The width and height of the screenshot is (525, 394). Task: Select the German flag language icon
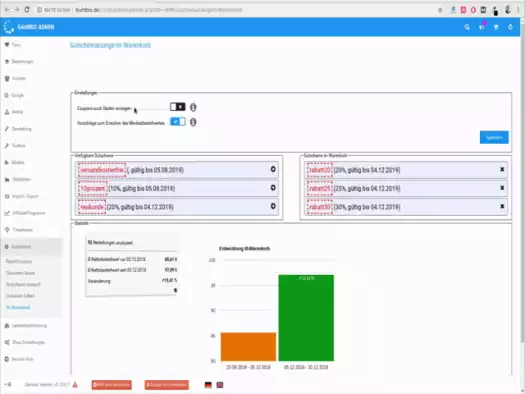208,385
